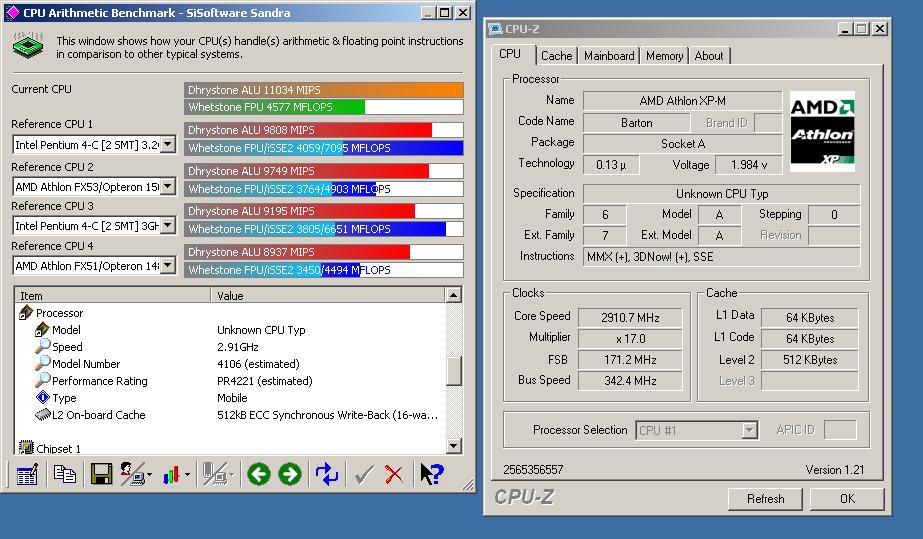923x539 pixels.
Task: Click the list's vertical scrollbar thumb
Action: (x=453, y=371)
